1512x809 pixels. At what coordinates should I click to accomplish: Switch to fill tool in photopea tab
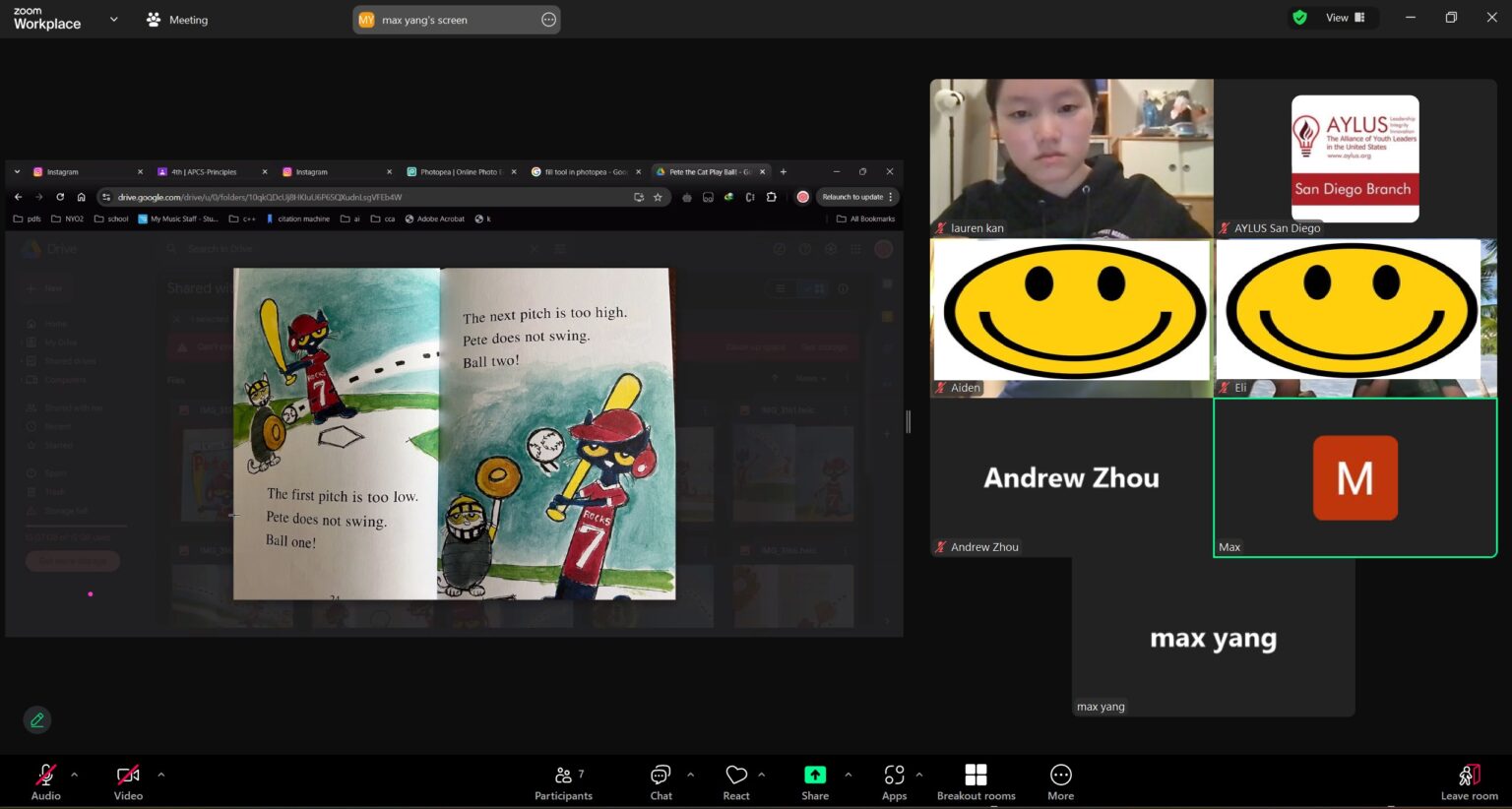coord(585,172)
